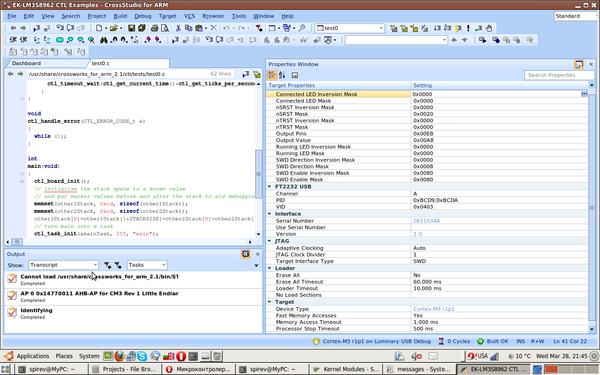
Task: Click the Clear Output icon in Output panel
Action: [x=246, y=254]
